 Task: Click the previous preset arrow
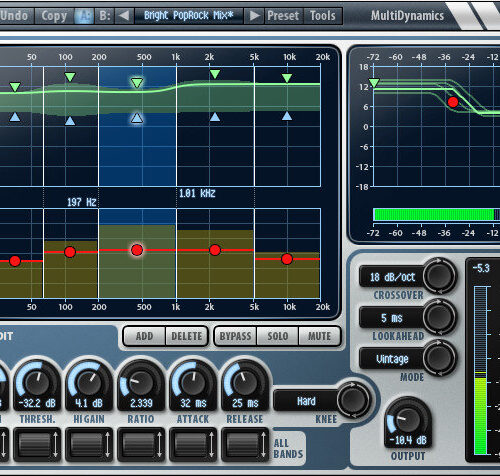click(124, 16)
